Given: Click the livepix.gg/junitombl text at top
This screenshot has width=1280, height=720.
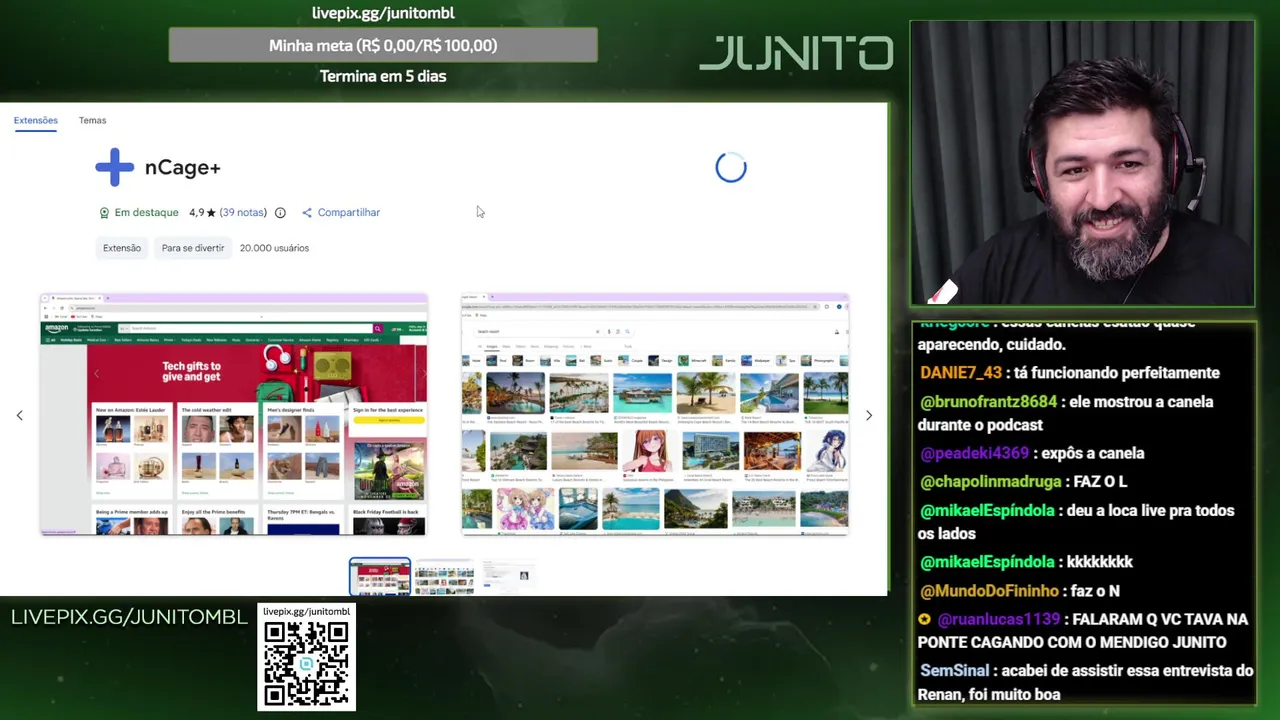Looking at the screenshot, I should (x=383, y=13).
